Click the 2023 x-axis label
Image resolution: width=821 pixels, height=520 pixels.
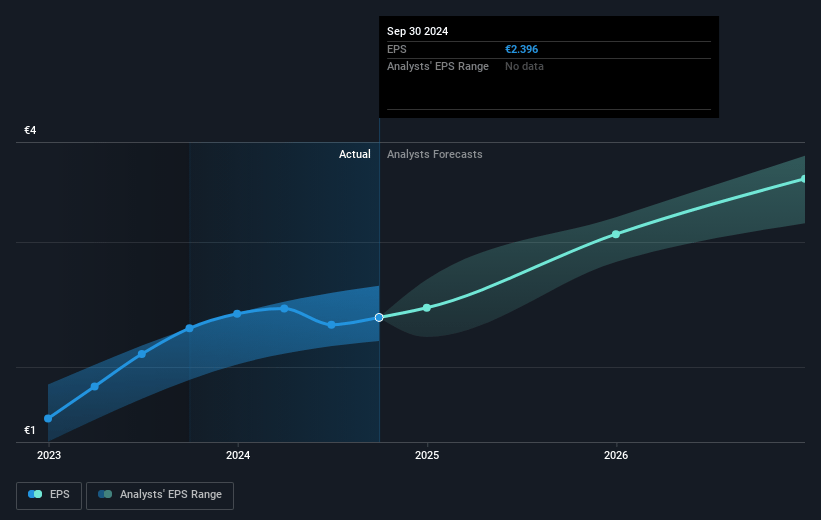49,456
